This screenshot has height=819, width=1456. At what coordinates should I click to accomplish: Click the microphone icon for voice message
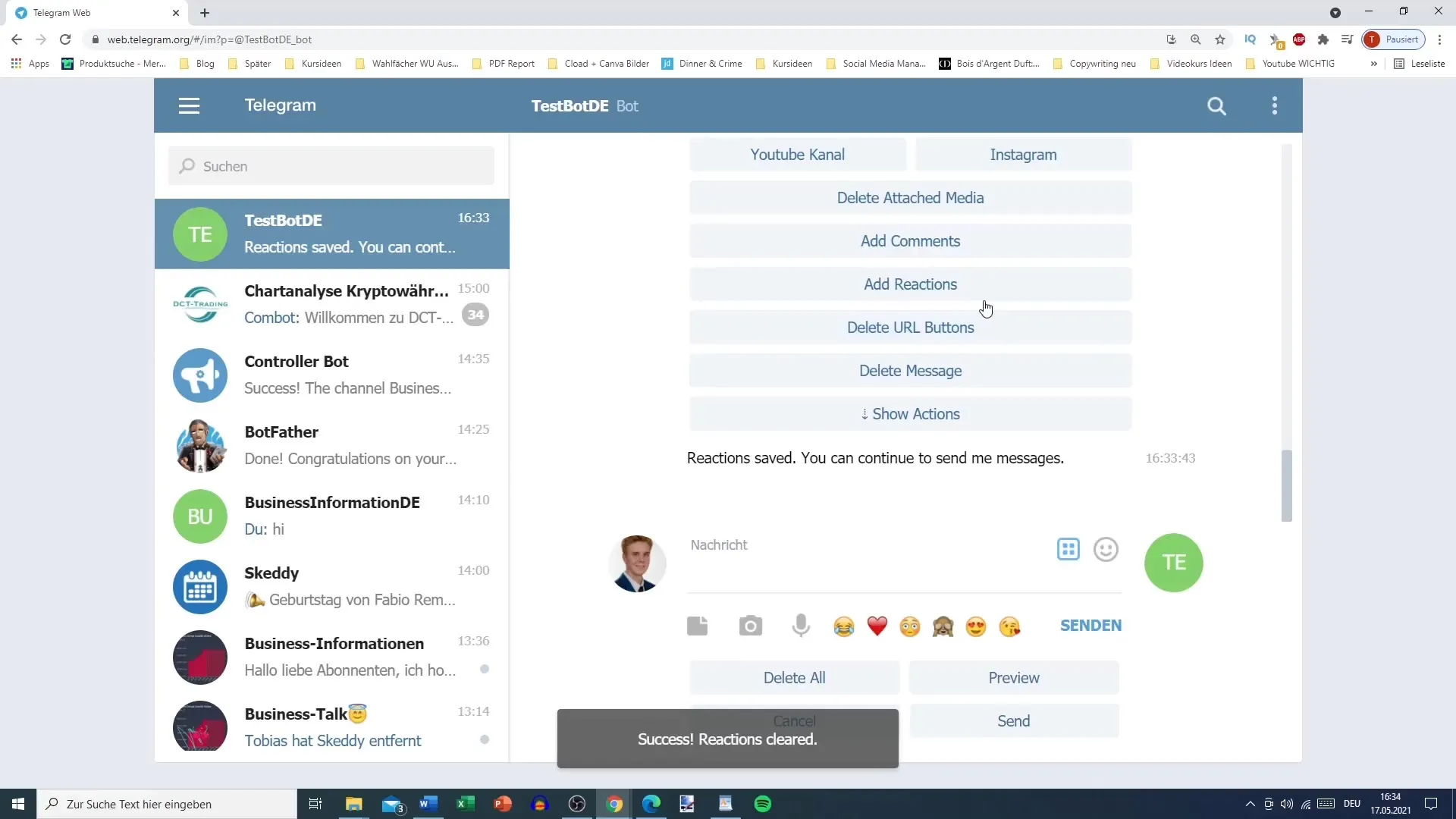pos(801,625)
